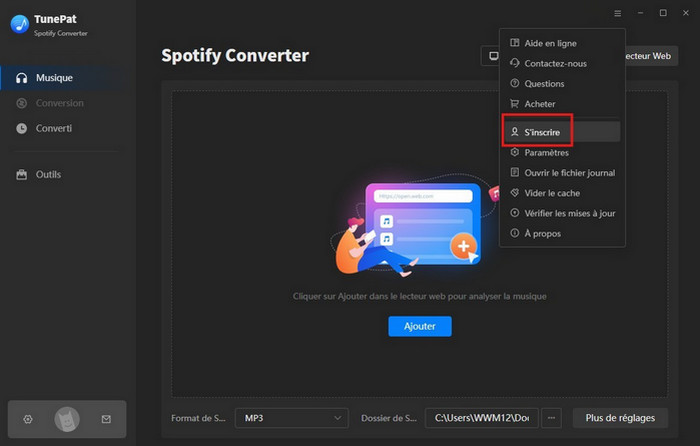Click the update icon beside Vérifier les mises à jour
The image size is (700, 446).
tap(515, 213)
